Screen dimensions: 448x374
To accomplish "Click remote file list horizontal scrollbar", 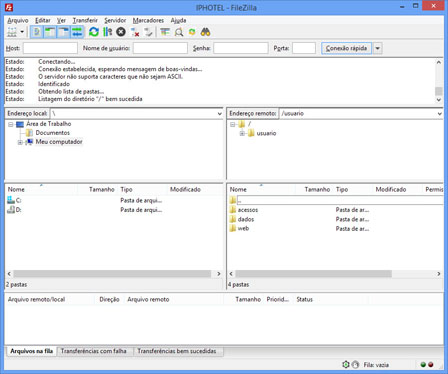I will click(x=313, y=274).
